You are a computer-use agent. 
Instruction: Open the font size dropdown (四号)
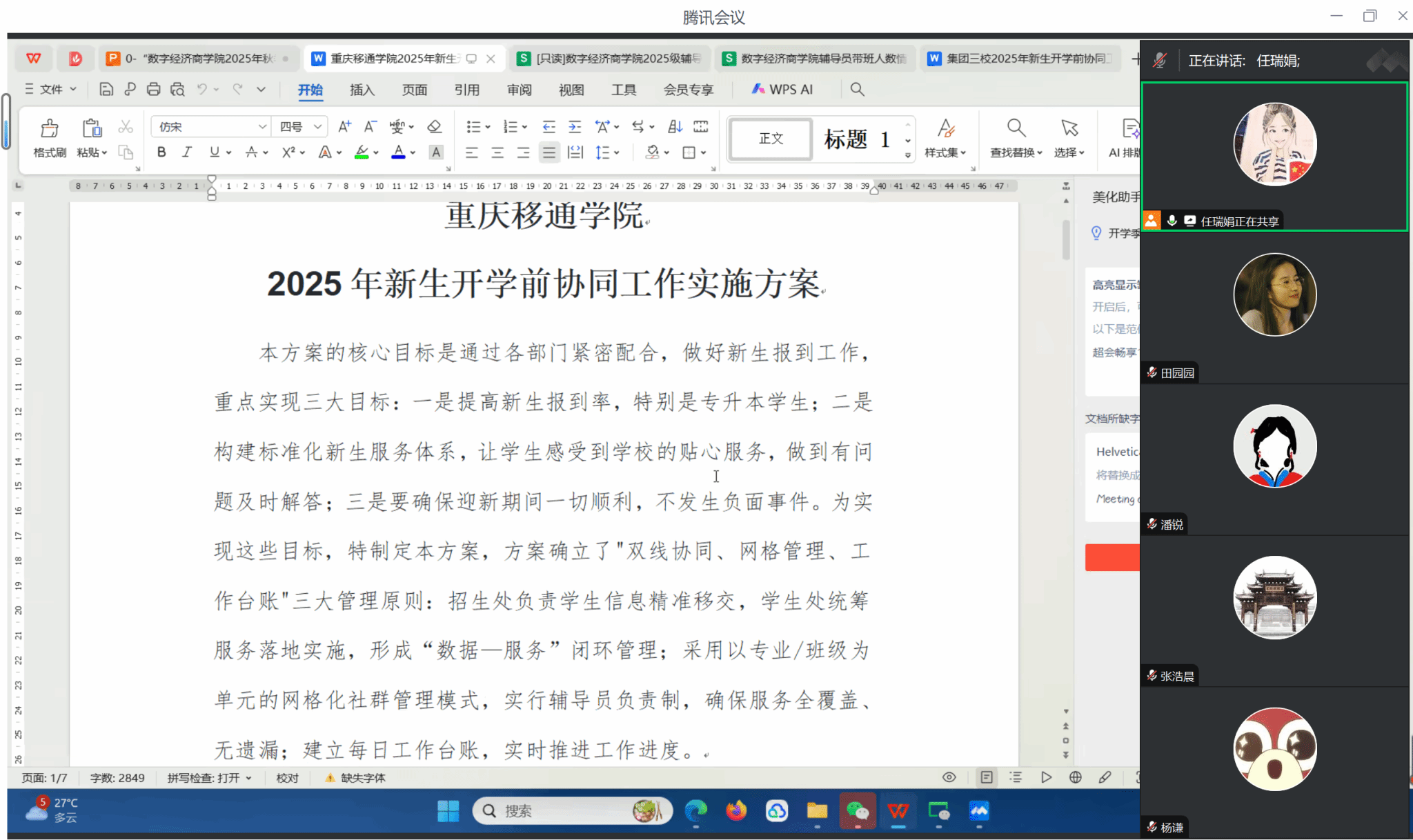click(317, 127)
